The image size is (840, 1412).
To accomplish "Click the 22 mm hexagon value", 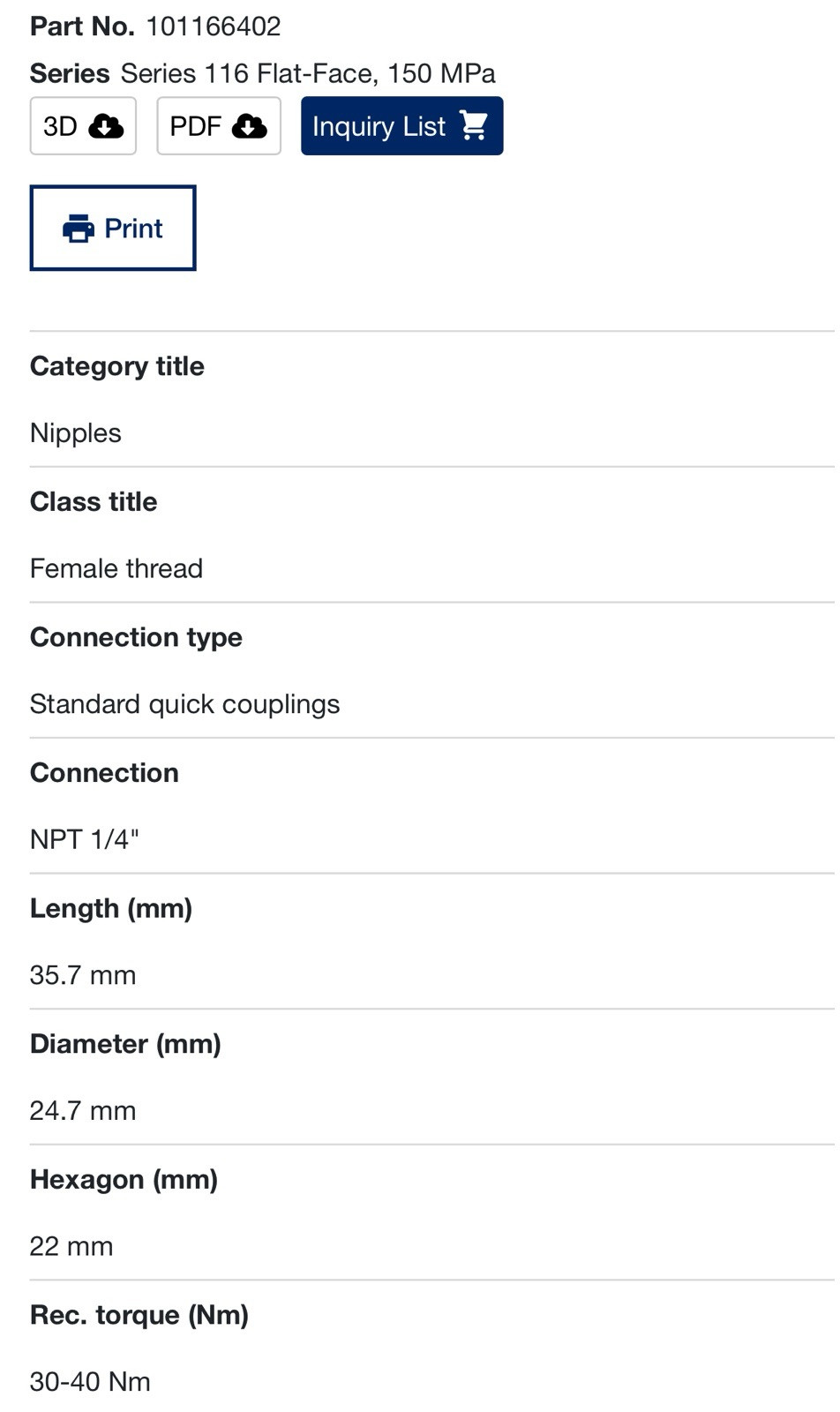I will 71,1246.
